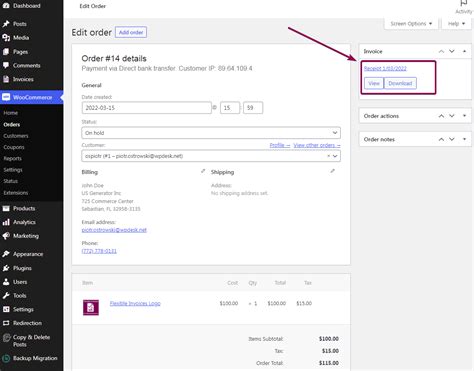Open the Orders submenu item

coord(12,124)
